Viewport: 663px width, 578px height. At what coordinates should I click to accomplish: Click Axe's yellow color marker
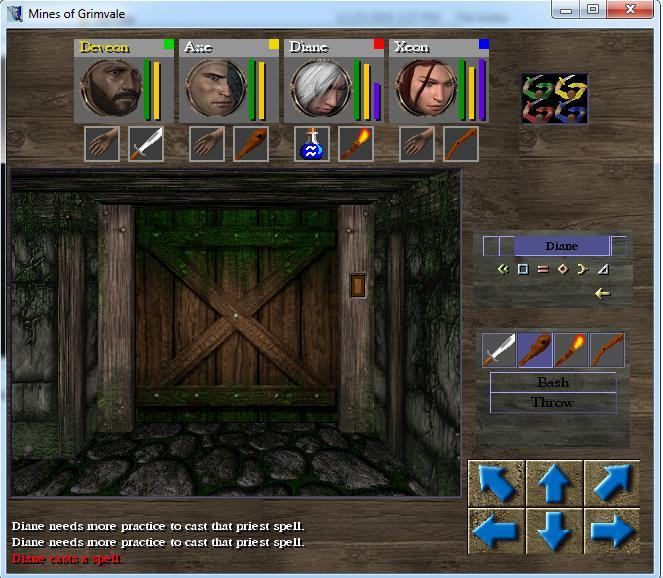274,44
